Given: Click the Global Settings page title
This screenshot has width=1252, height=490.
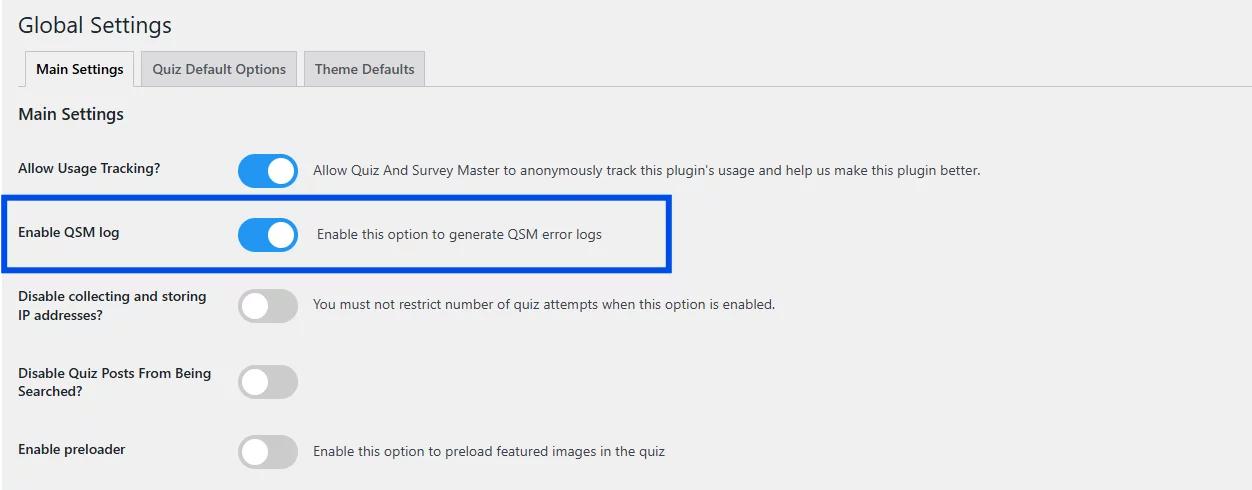Looking at the screenshot, I should [95, 25].
